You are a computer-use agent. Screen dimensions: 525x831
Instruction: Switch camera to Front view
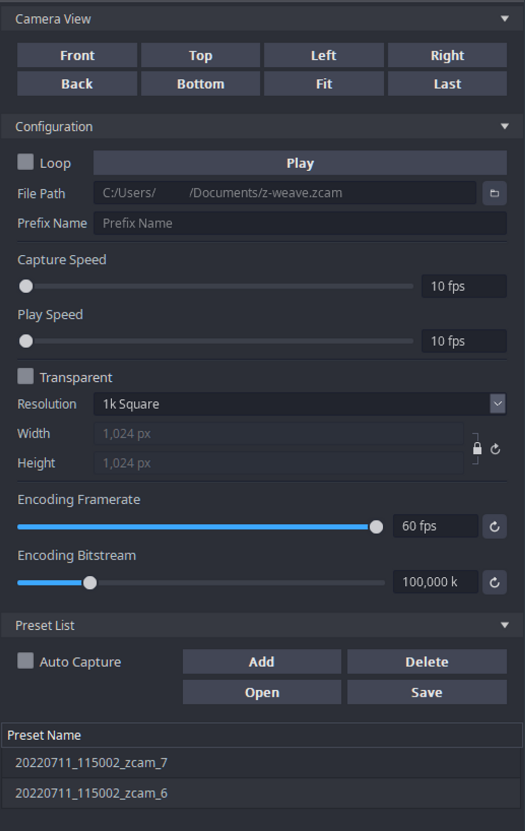pyautogui.click(x=77, y=56)
